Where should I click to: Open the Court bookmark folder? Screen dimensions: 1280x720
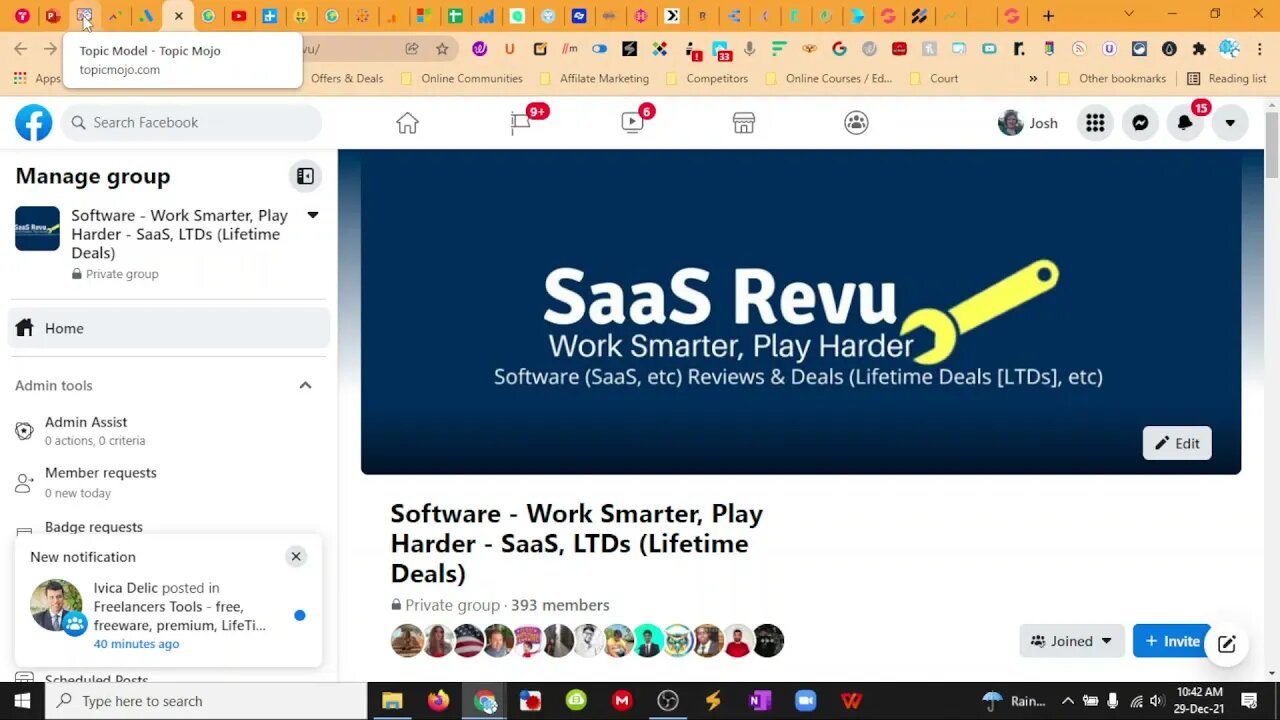(x=933, y=78)
